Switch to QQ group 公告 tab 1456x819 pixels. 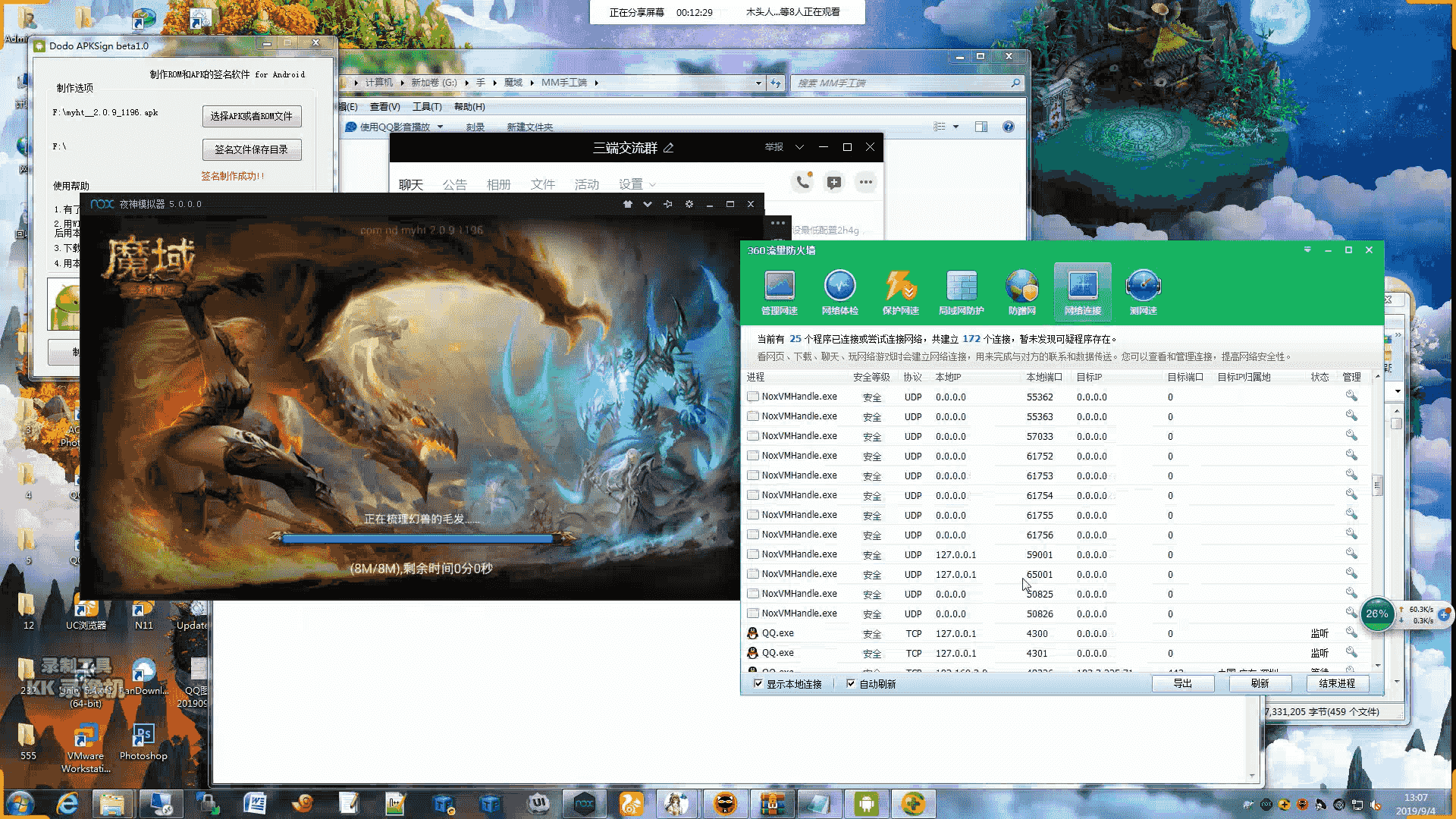point(454,184)
